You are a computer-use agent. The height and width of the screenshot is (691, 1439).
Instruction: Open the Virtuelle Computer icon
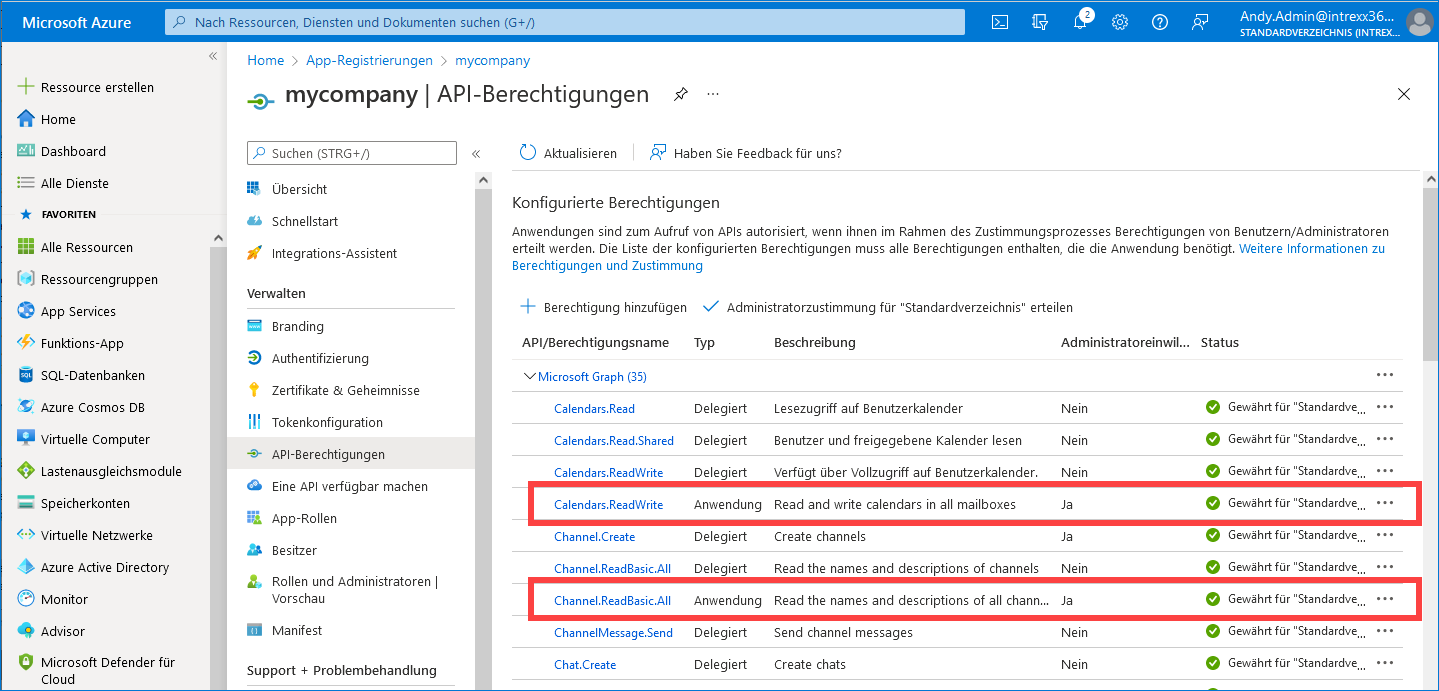[26, 439]
